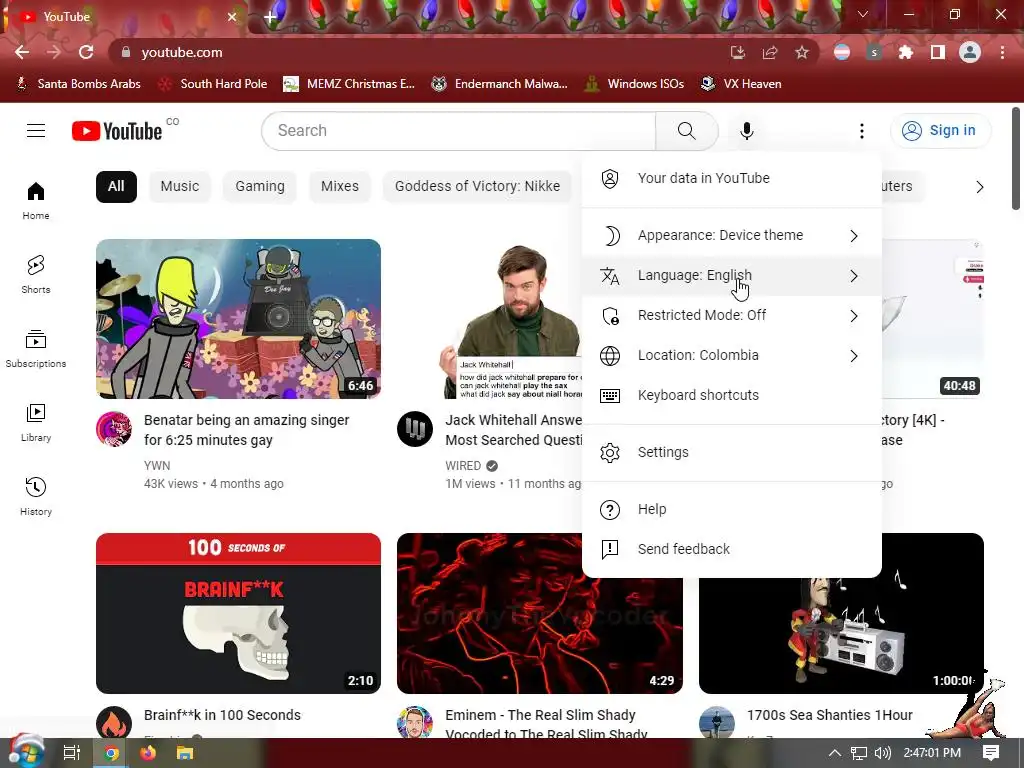Open South Hard Pole bookmark
This screenshot has height=768, width=1024.
tap(213, 84)
